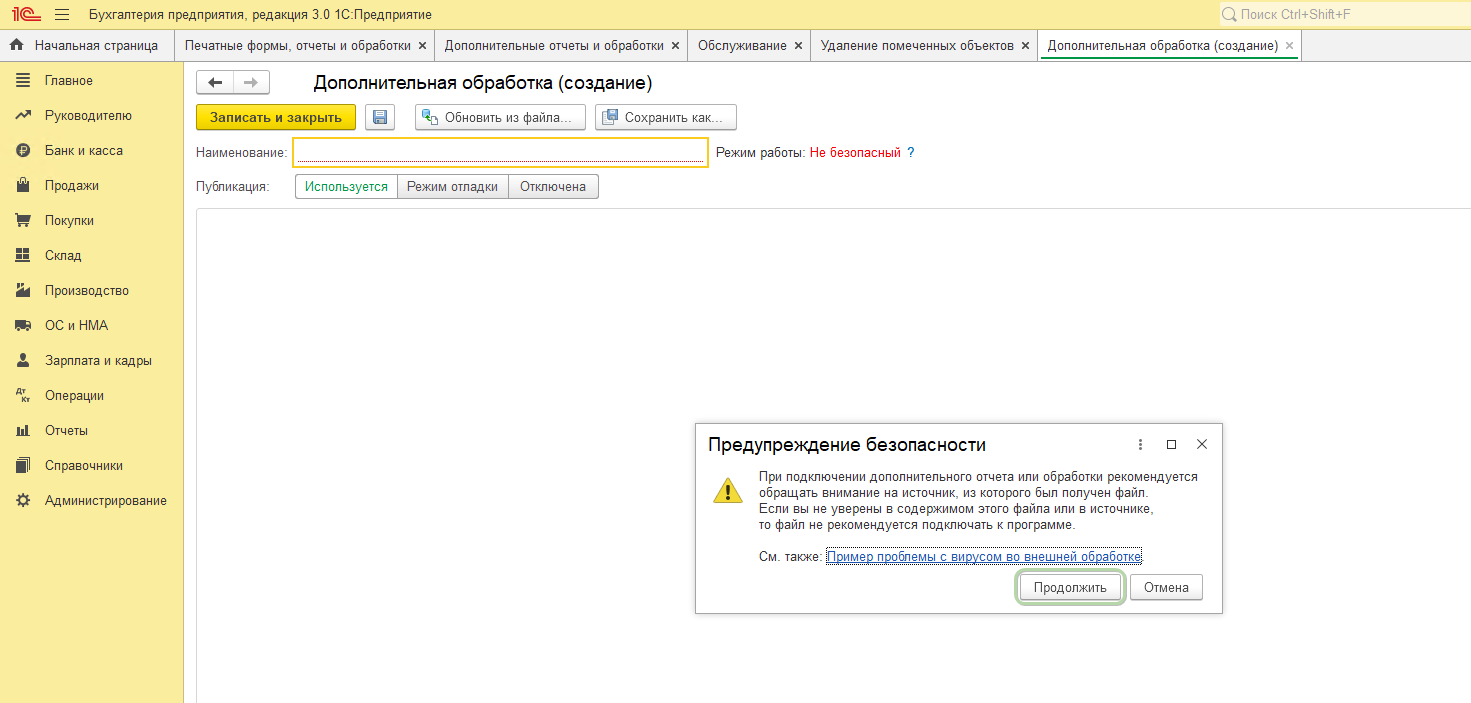Open the warning dialog's three-dot menu
The width and height of the screenshot is (1471, 703).
(x=1140, y=445)
